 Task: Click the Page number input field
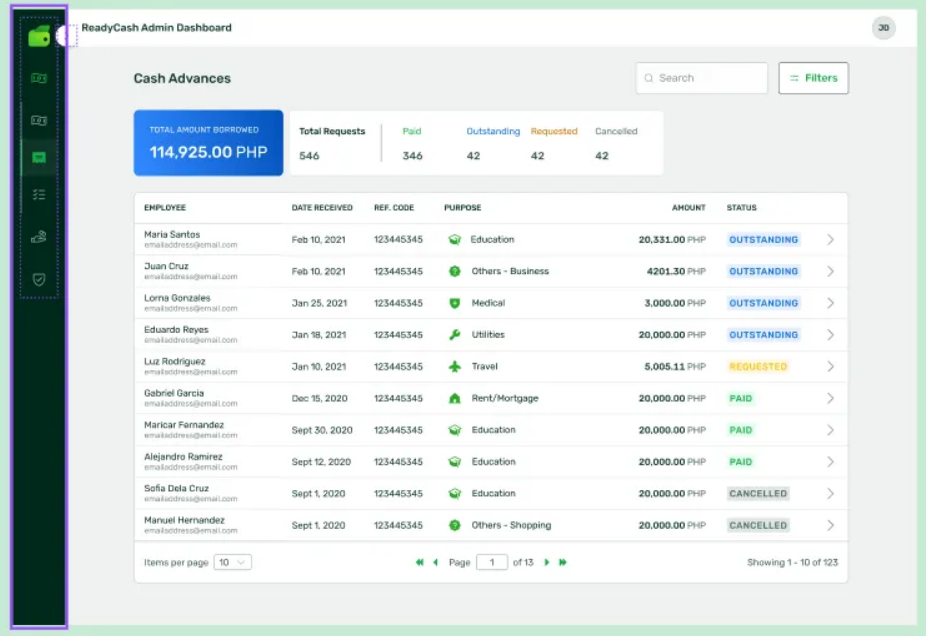pyautogui.click(x=491, y=563)
